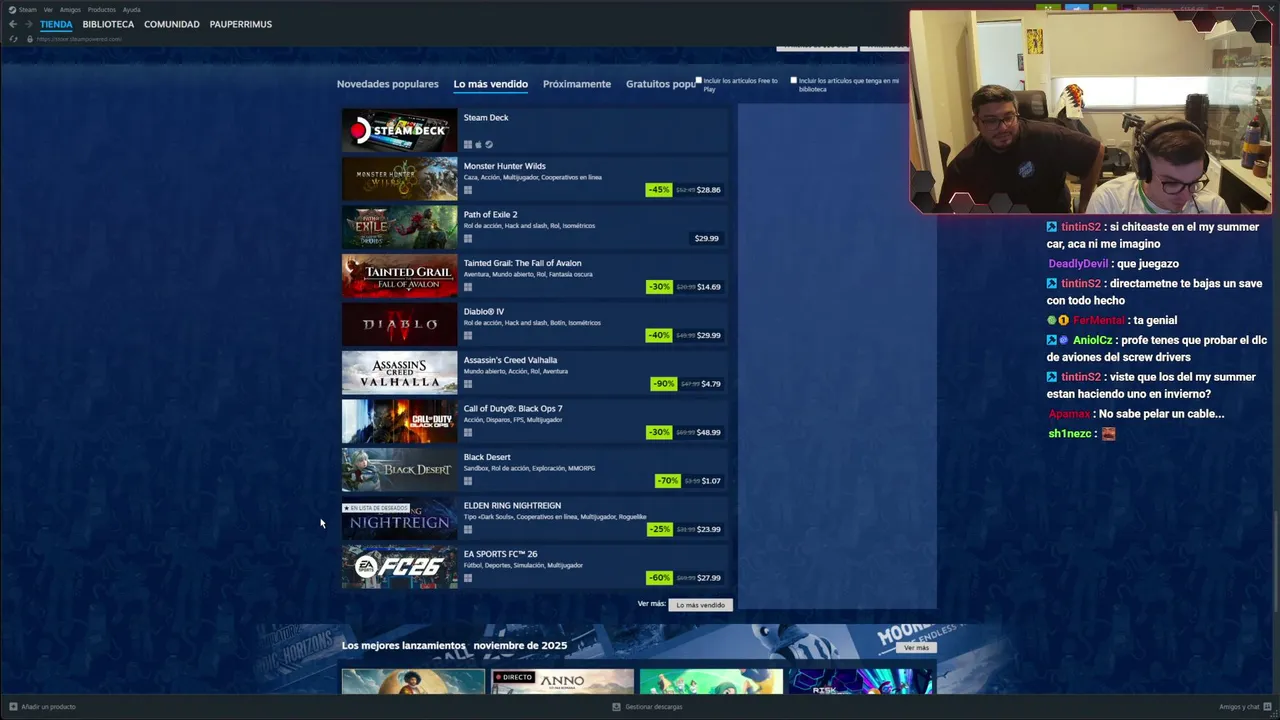
Task: Click Windows platform icon under Diablo IV
Action: pyautogui.click(x=467, y=336)
